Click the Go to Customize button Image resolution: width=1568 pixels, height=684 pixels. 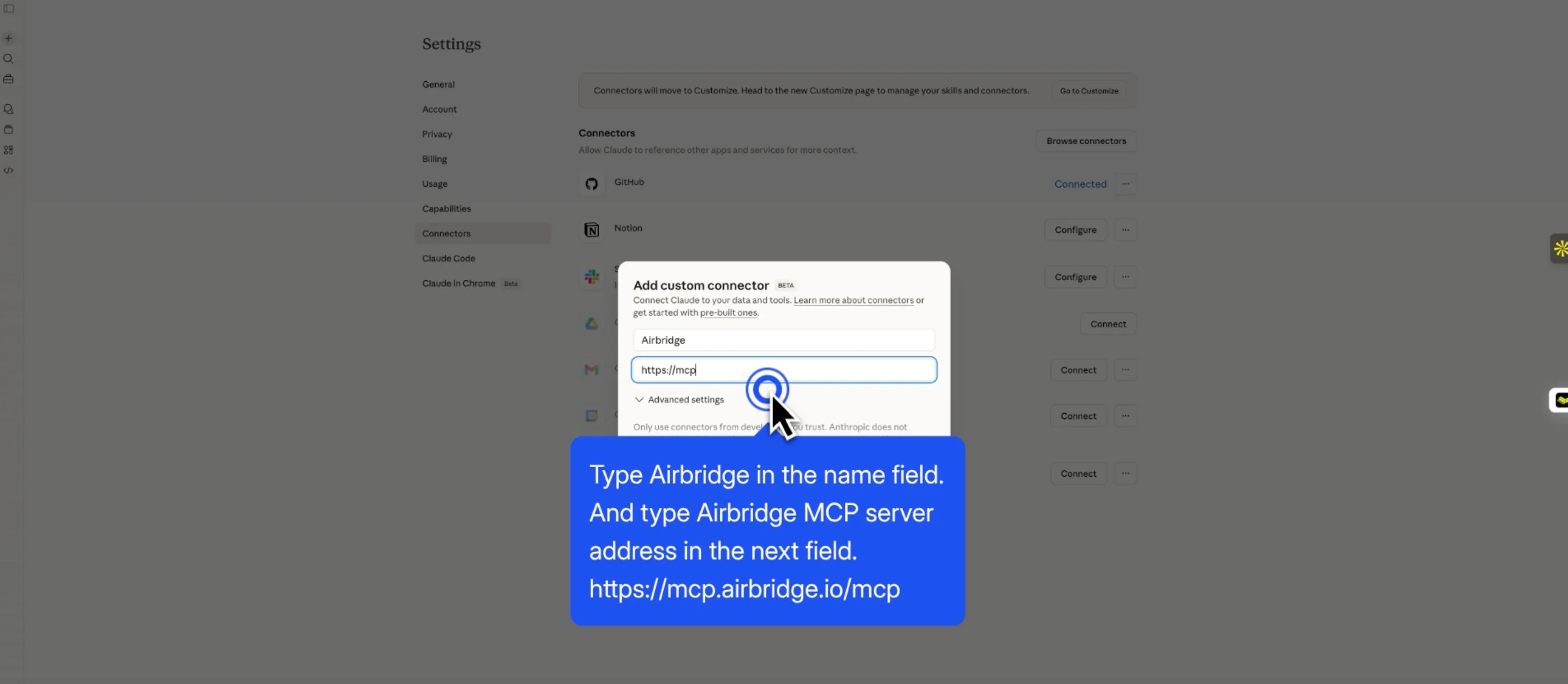[1089, 91]
